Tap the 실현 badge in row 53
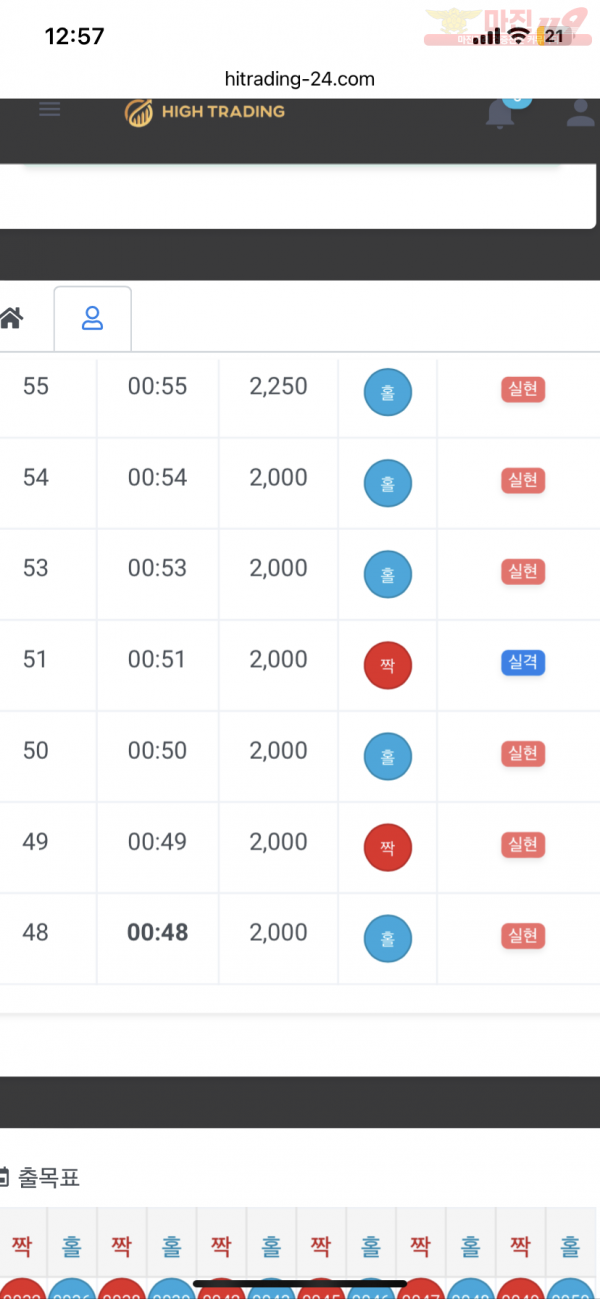Screen dimensions: 600x1299 [x=523, y=572]
